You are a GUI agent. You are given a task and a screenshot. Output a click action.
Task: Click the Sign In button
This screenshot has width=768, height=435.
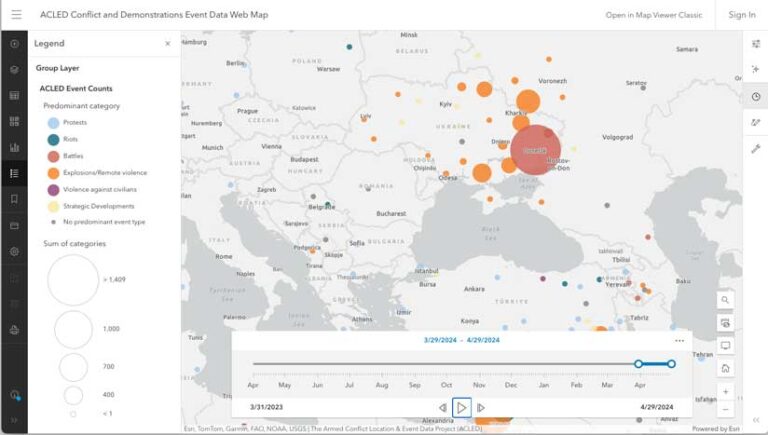tap(742, 15)
